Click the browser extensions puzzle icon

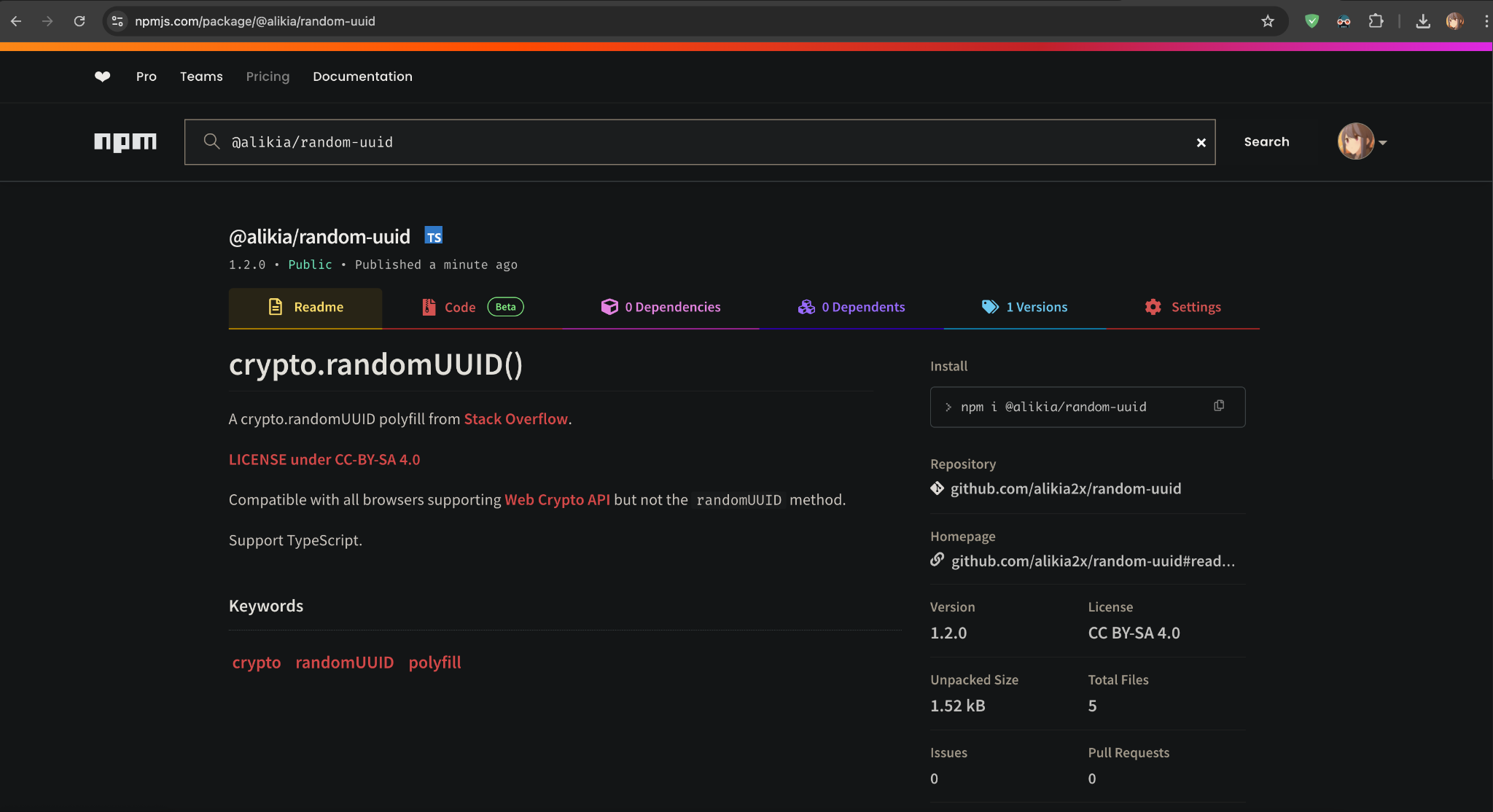click(x=1378, y=21)
